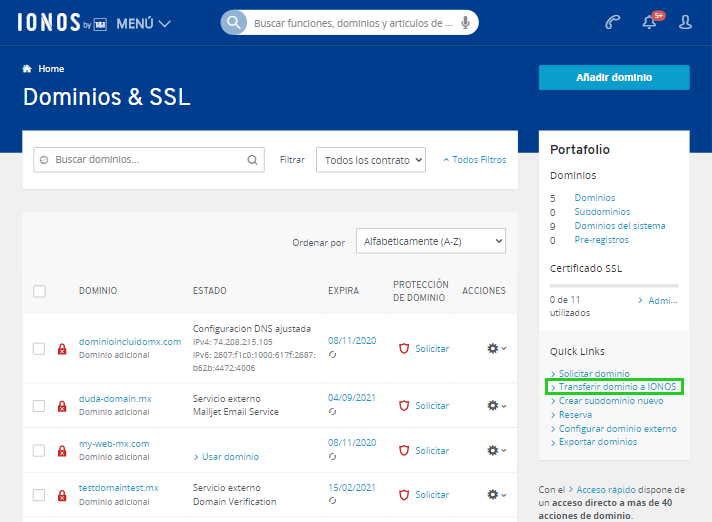Focus the header search field
The image size is (712, 522).
click(350, 23)
